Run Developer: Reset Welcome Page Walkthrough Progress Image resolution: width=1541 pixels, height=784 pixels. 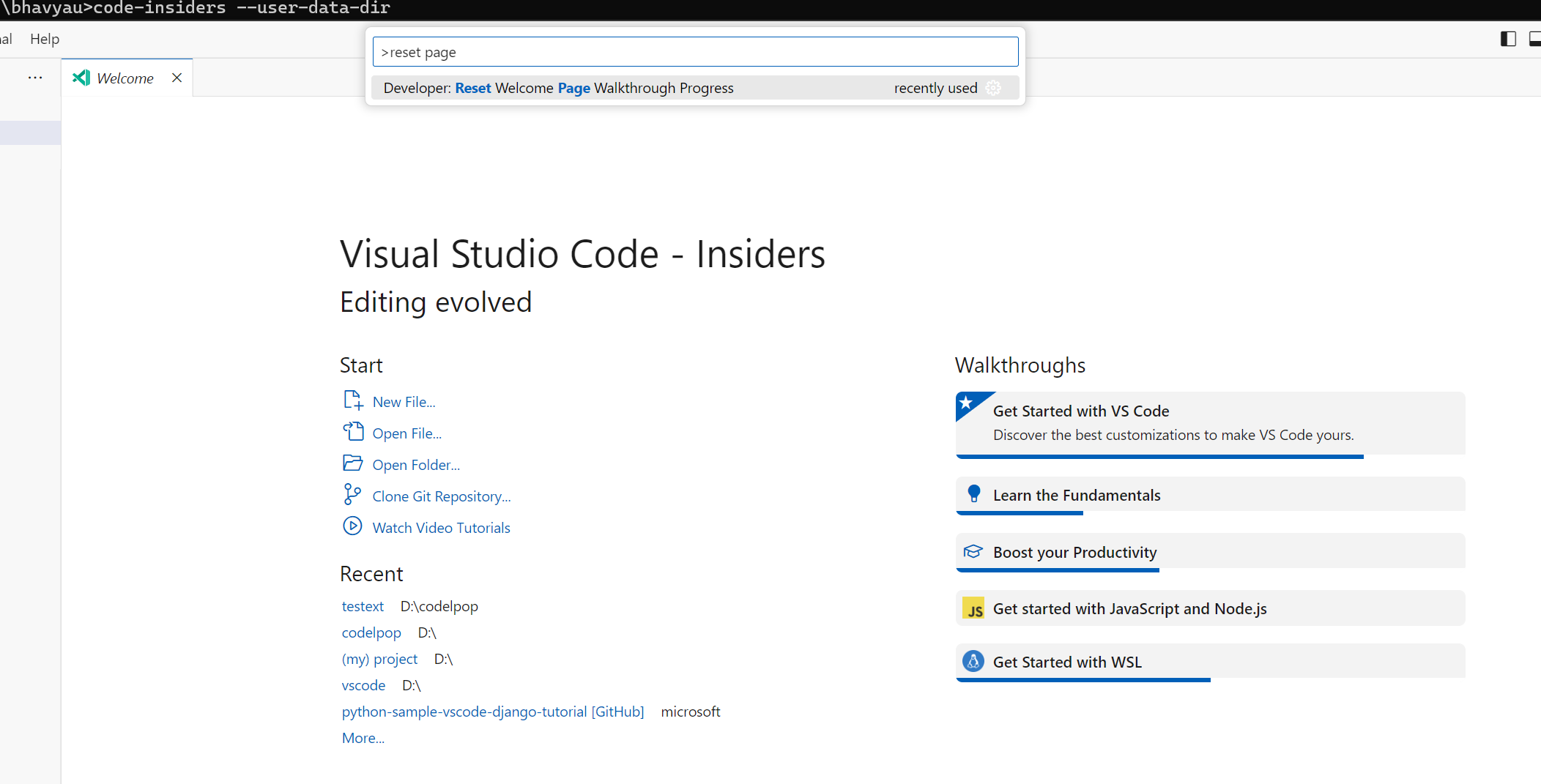pyautogui.click(x=559, y=87)
